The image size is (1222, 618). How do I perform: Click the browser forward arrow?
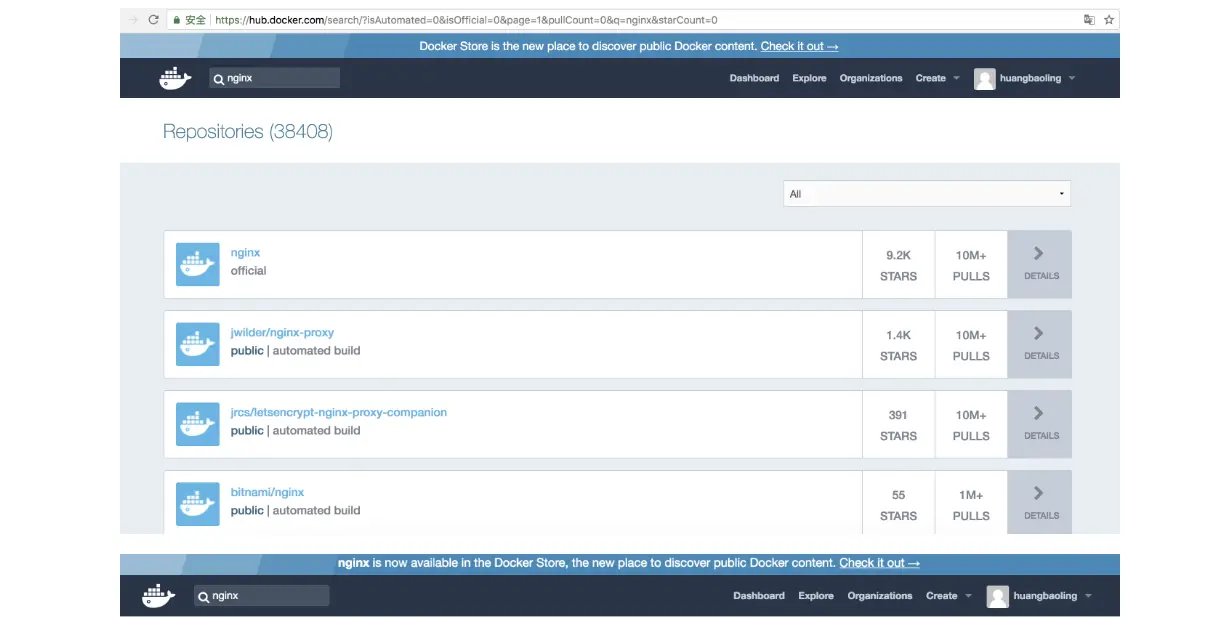click(x=133, y=20)
